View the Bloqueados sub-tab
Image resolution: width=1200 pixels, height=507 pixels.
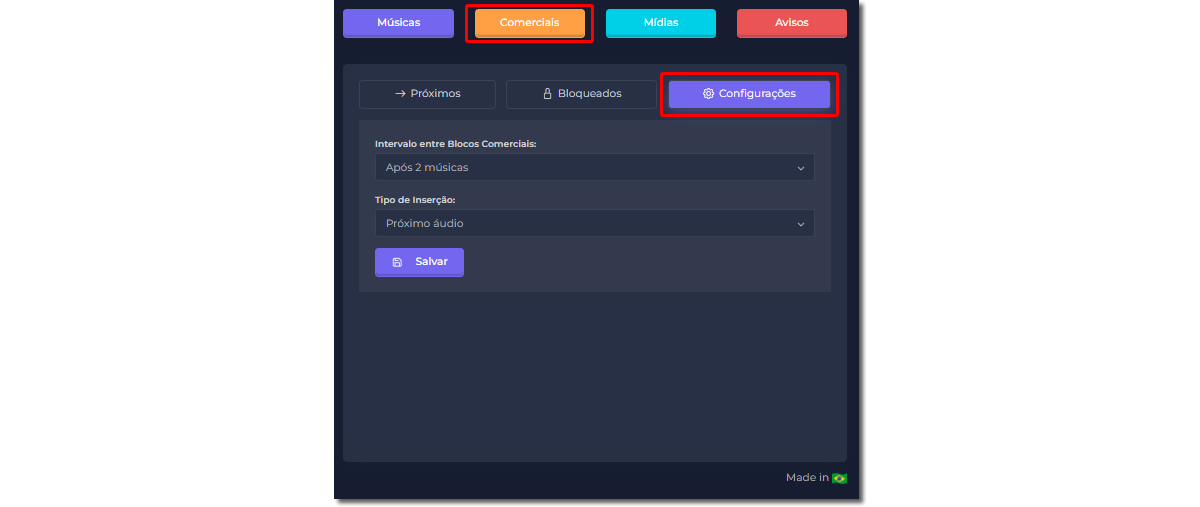(x=581, y=94)
